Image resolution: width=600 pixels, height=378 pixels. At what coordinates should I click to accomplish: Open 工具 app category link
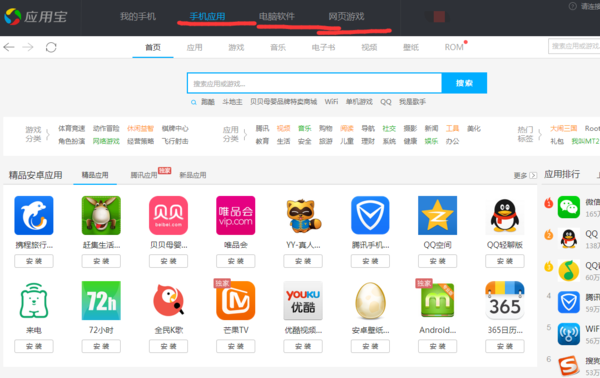(452, 129)
